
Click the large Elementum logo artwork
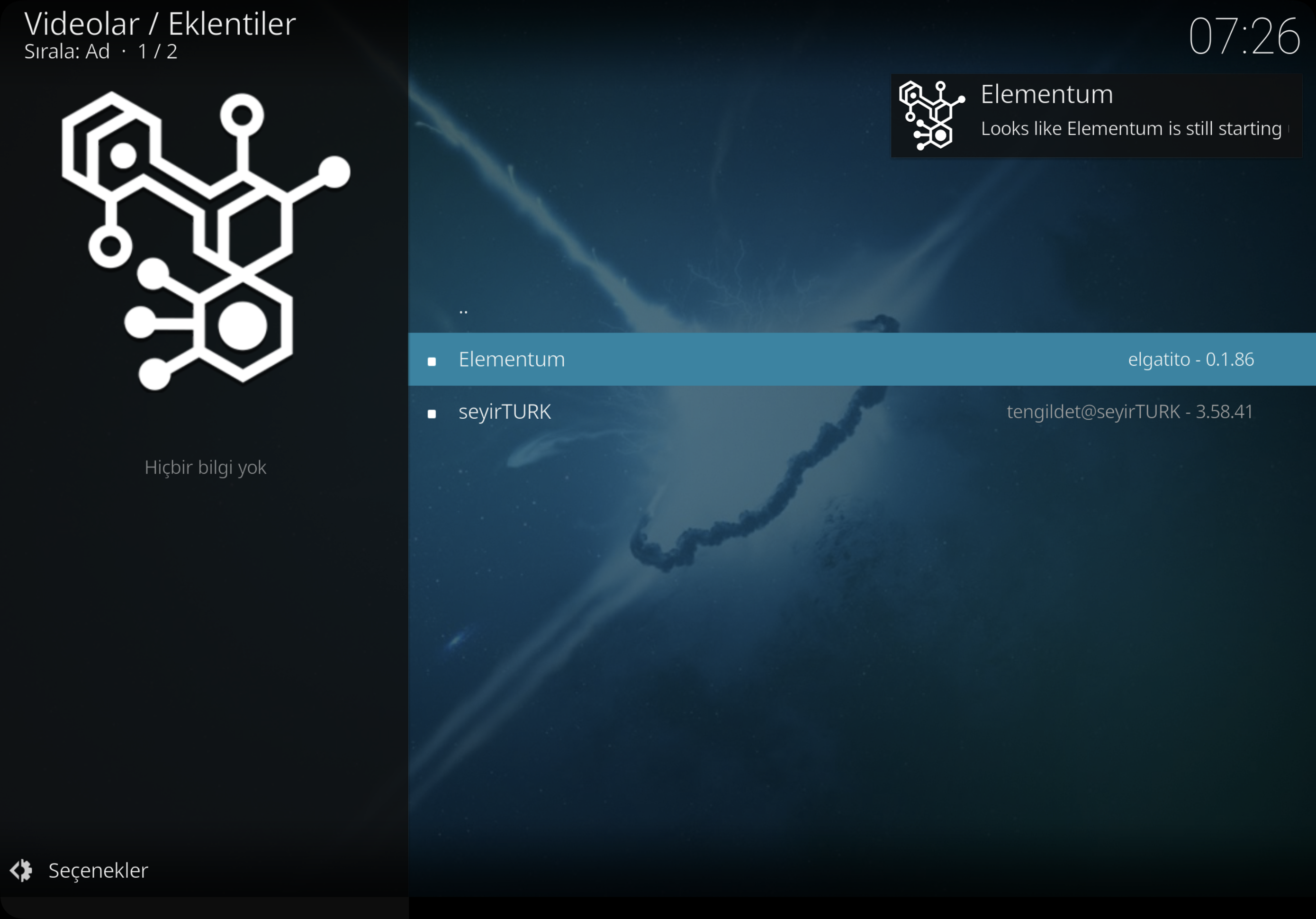click(206, 241)
